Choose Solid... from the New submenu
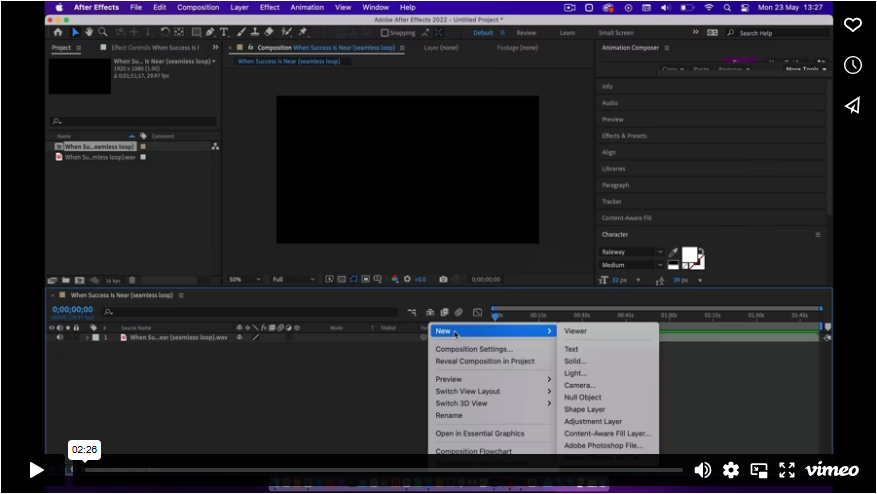Screen dimensions: 877x494 coord(575,361)
